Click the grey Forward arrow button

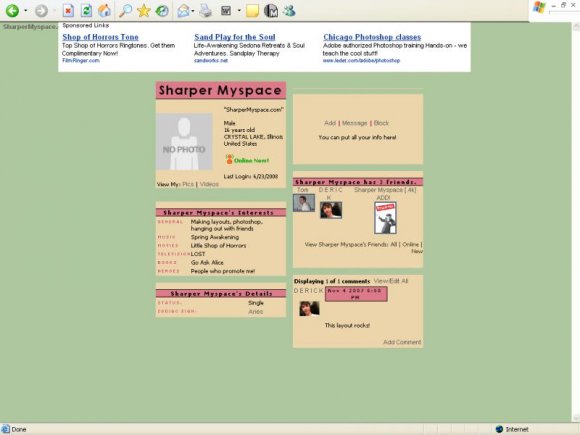[41, 11]
